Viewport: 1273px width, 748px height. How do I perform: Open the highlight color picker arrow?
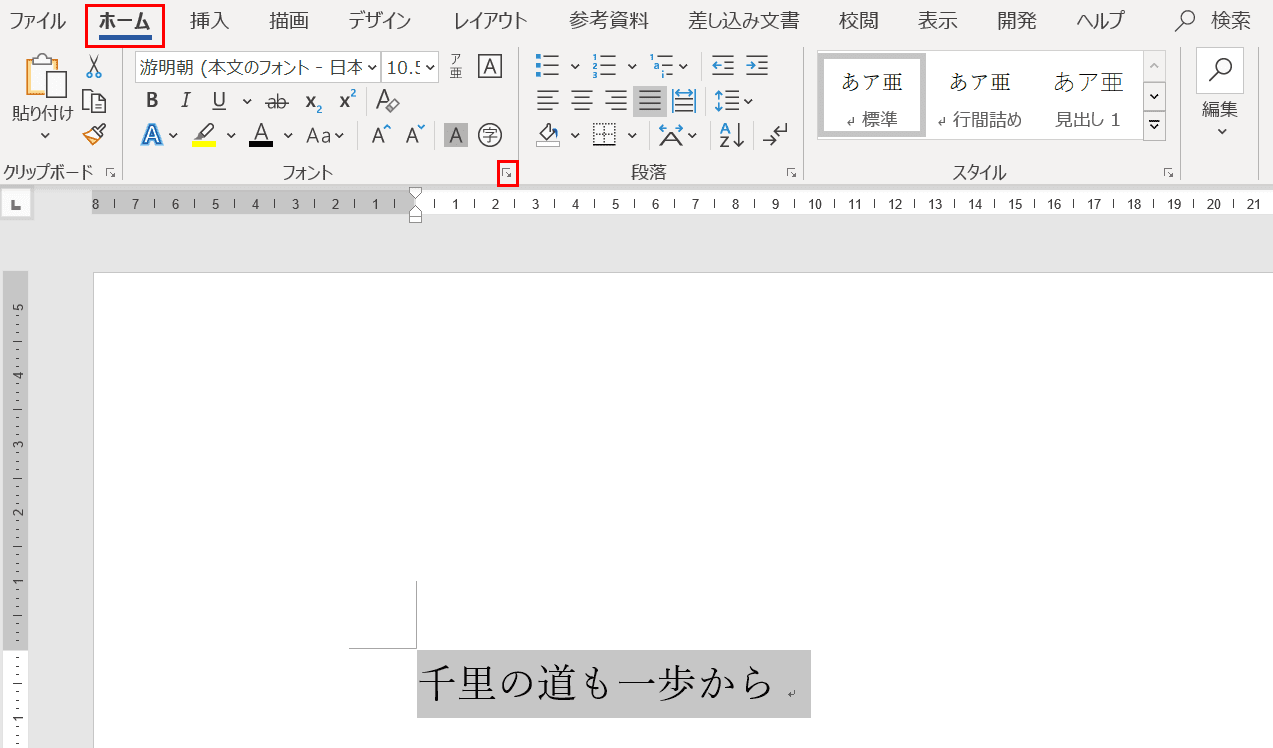click(231, 135)
